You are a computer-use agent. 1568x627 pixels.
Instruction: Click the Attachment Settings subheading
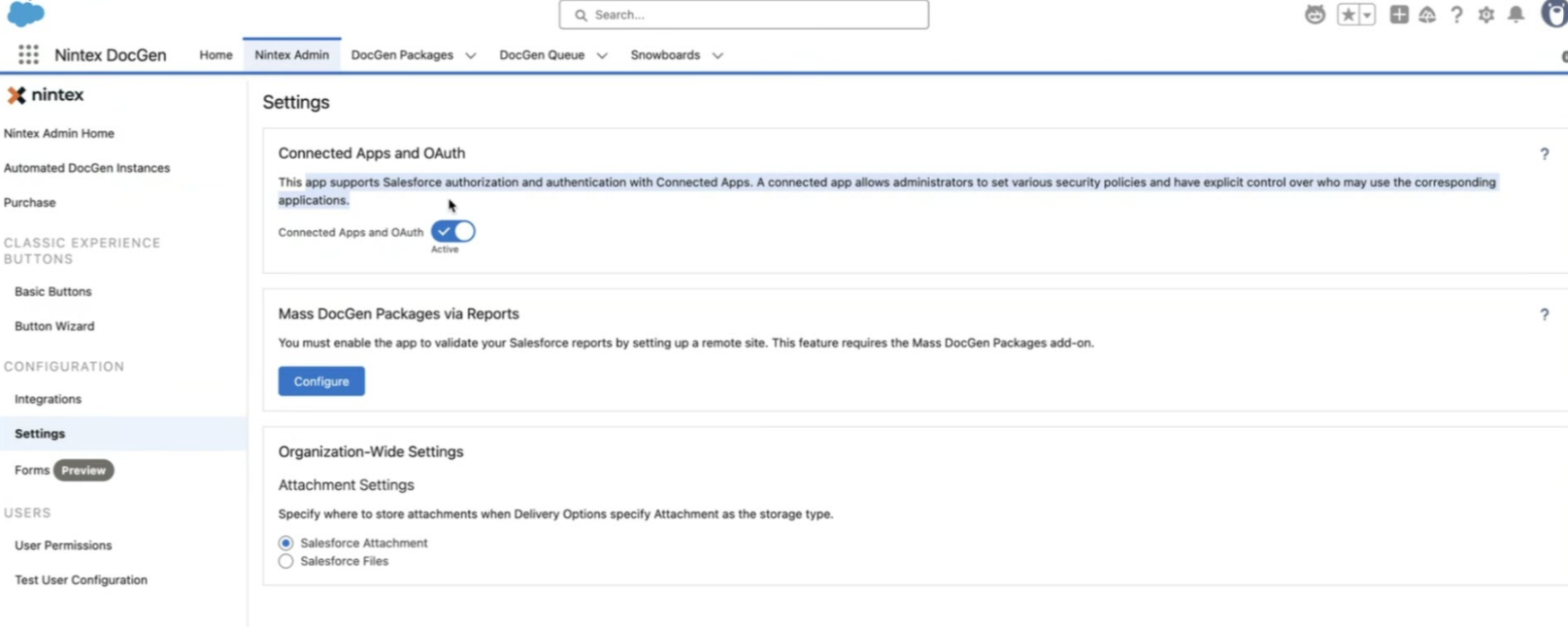(x=347, y=484)
